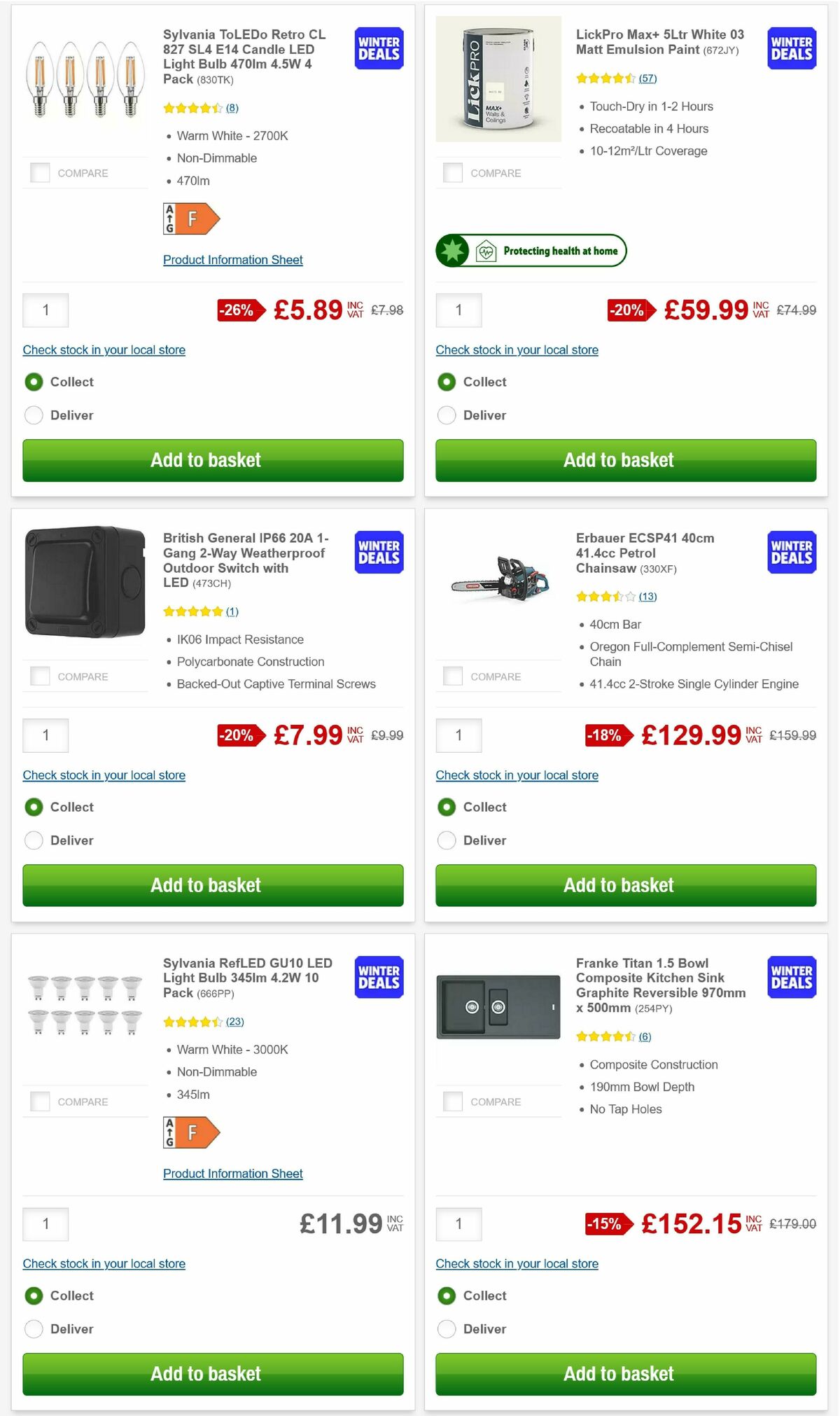Click the Winter Deals badge on the Franke sink
The height and width of the screenshot is (1416, 840).
click(791, 977)
